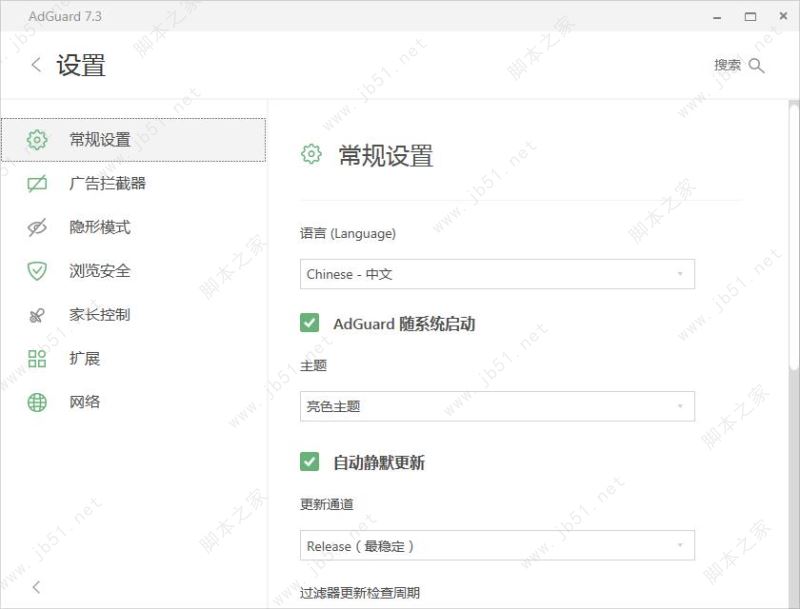Go to 隐形模式 settings

[134, 227]
